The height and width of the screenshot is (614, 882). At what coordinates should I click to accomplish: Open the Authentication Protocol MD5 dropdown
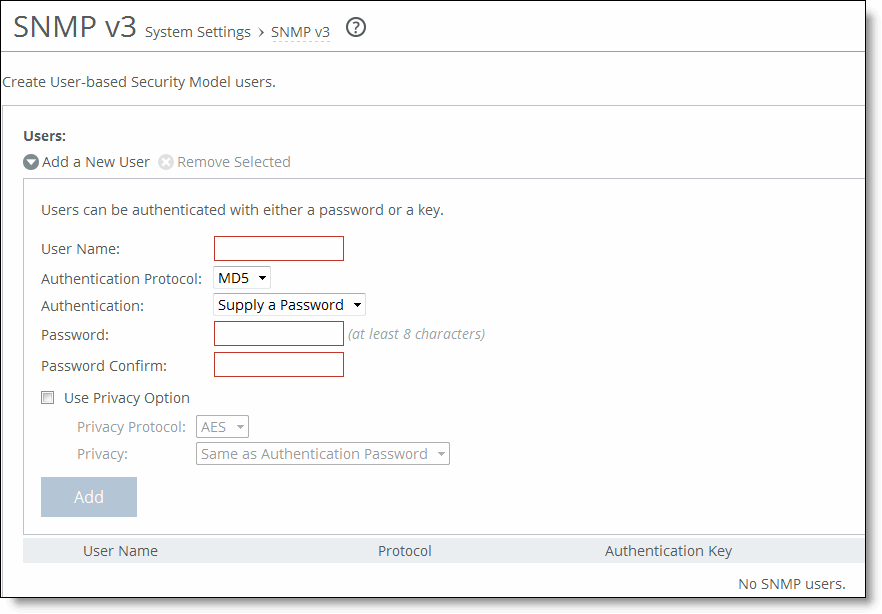coord(241,277)
